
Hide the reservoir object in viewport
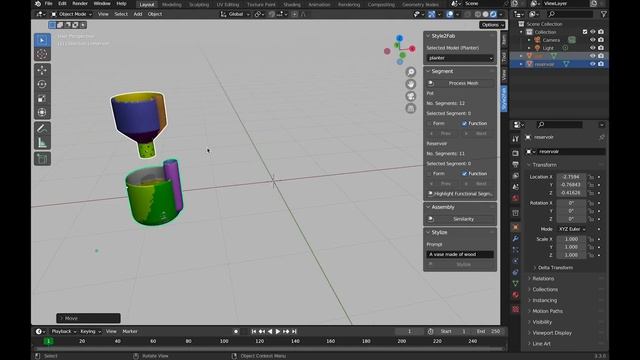(593, 64)
